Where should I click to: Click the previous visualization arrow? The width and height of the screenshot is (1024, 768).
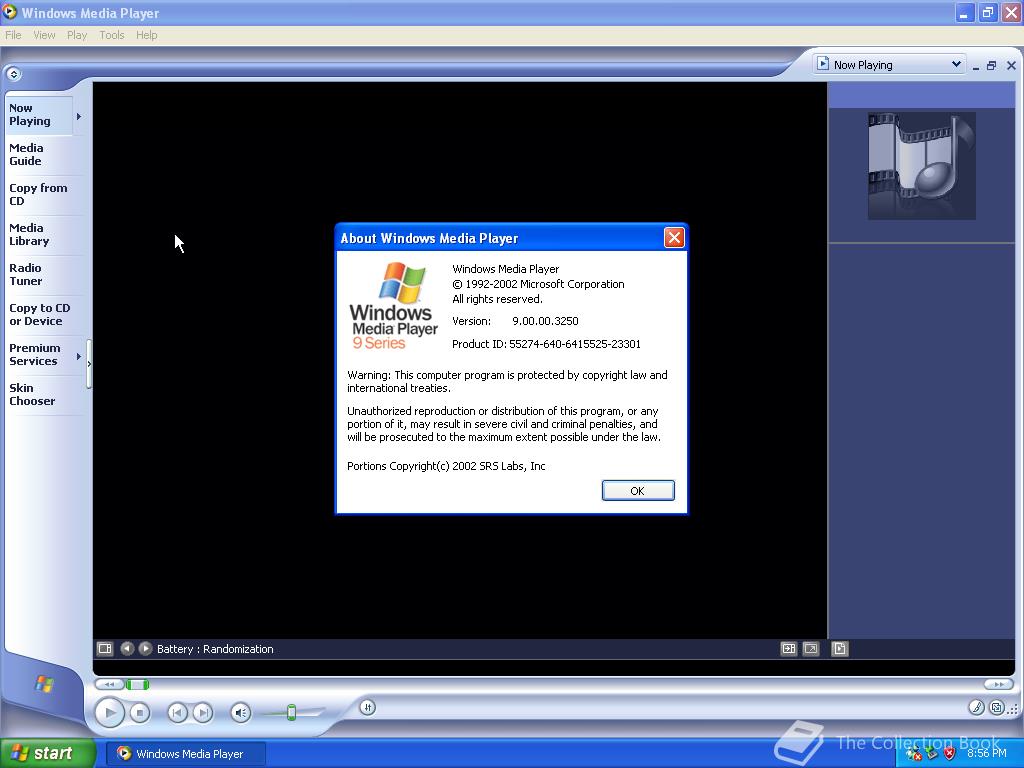(127, 648)
